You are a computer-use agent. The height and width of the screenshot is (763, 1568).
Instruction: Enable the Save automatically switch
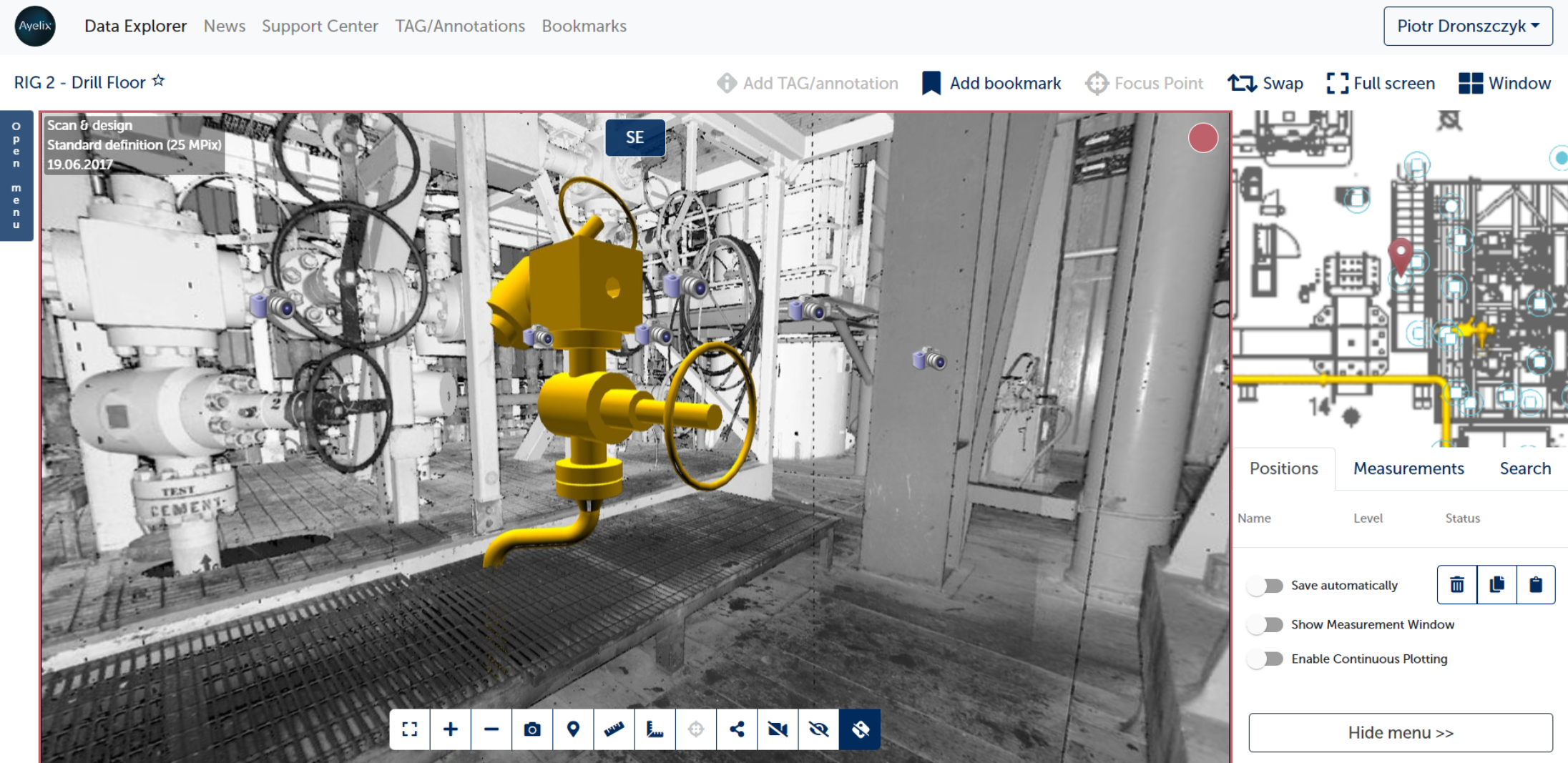(1266, 586)
